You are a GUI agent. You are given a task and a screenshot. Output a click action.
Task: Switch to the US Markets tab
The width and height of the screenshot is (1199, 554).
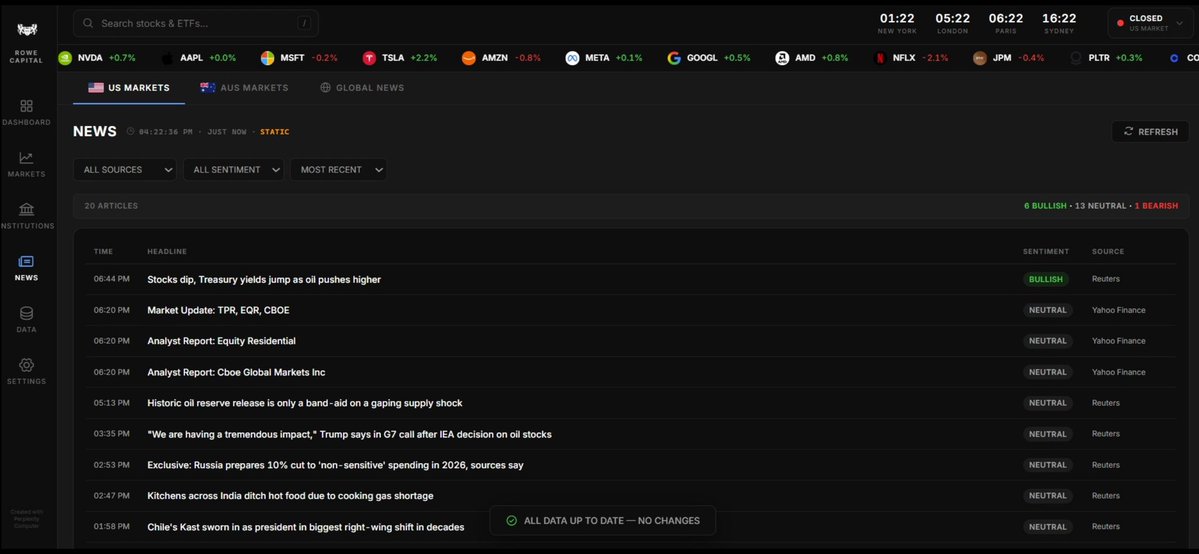128,88
